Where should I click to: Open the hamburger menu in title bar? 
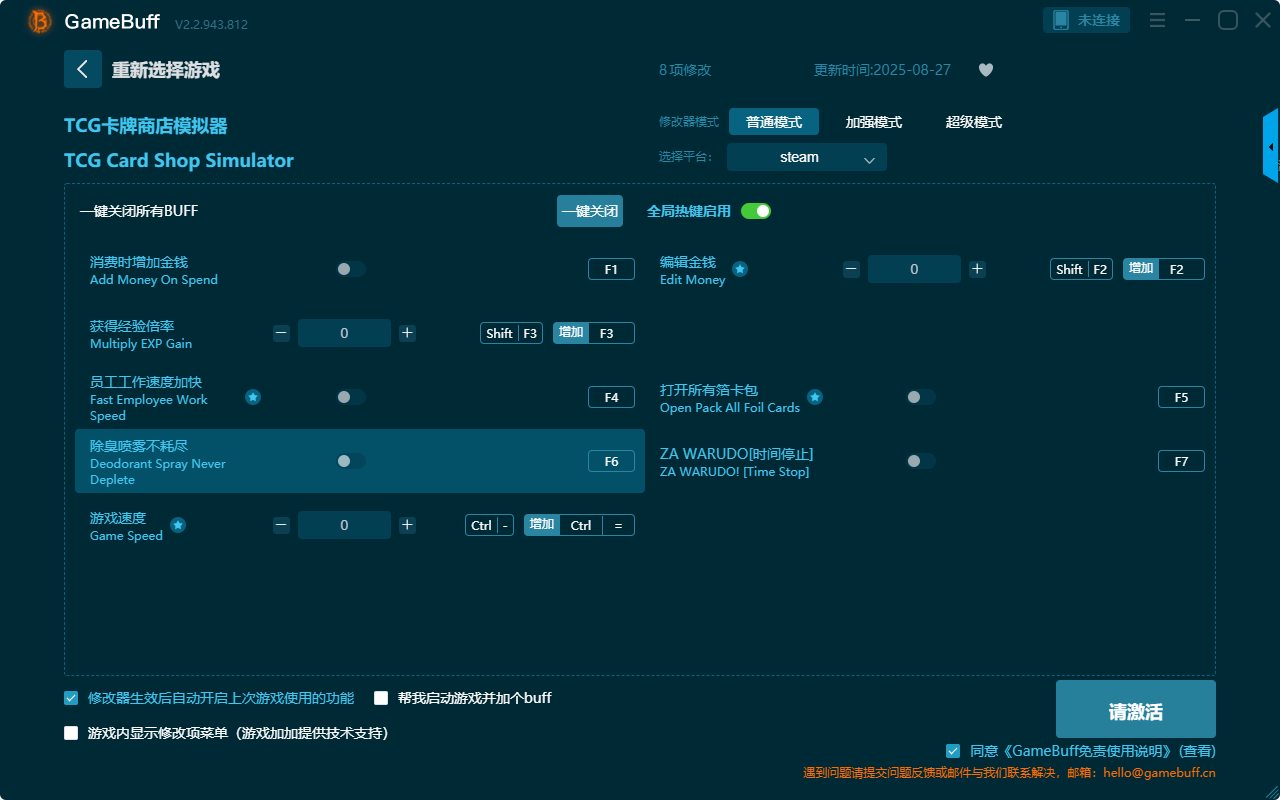[x=1157, y=20]
